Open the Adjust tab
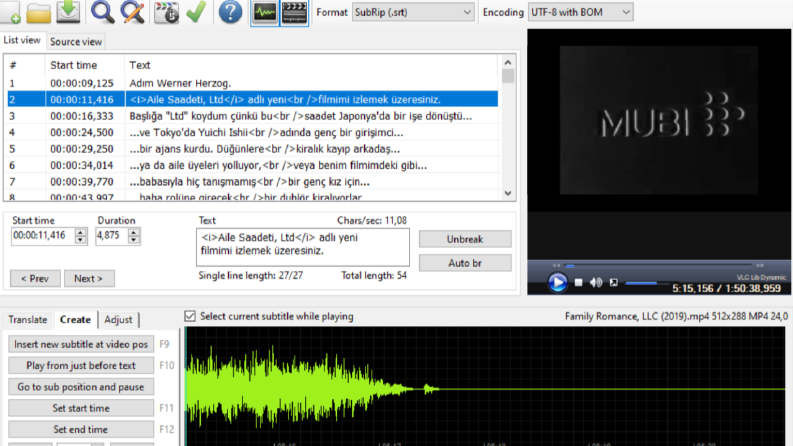Screen dimensions: 793x446 tap(118, 320)
